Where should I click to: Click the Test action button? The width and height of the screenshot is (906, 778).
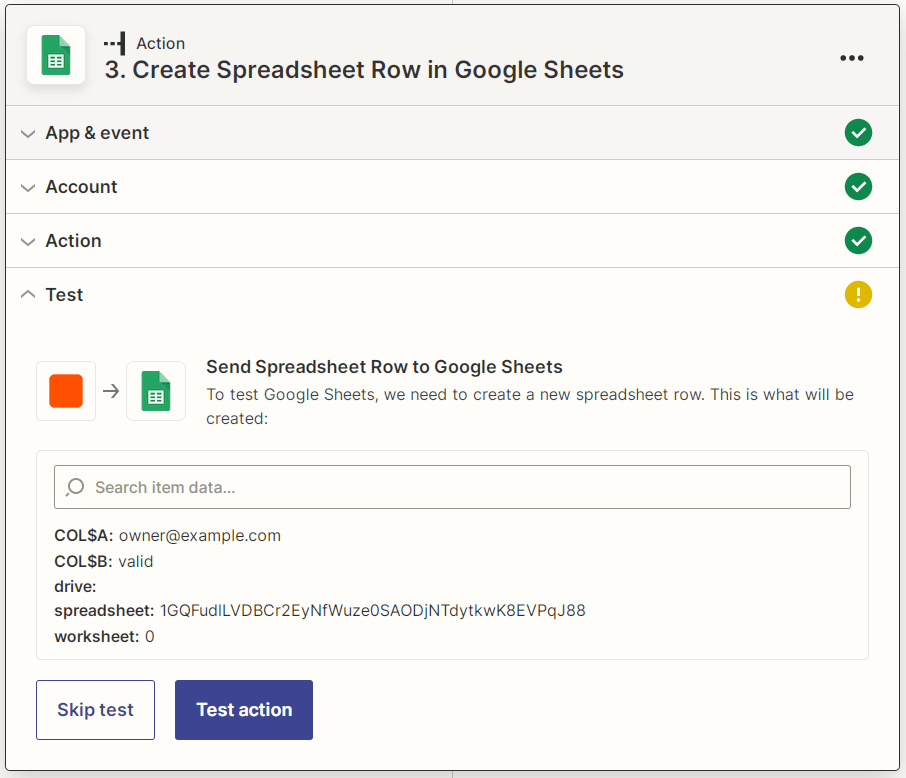point(243,709)
